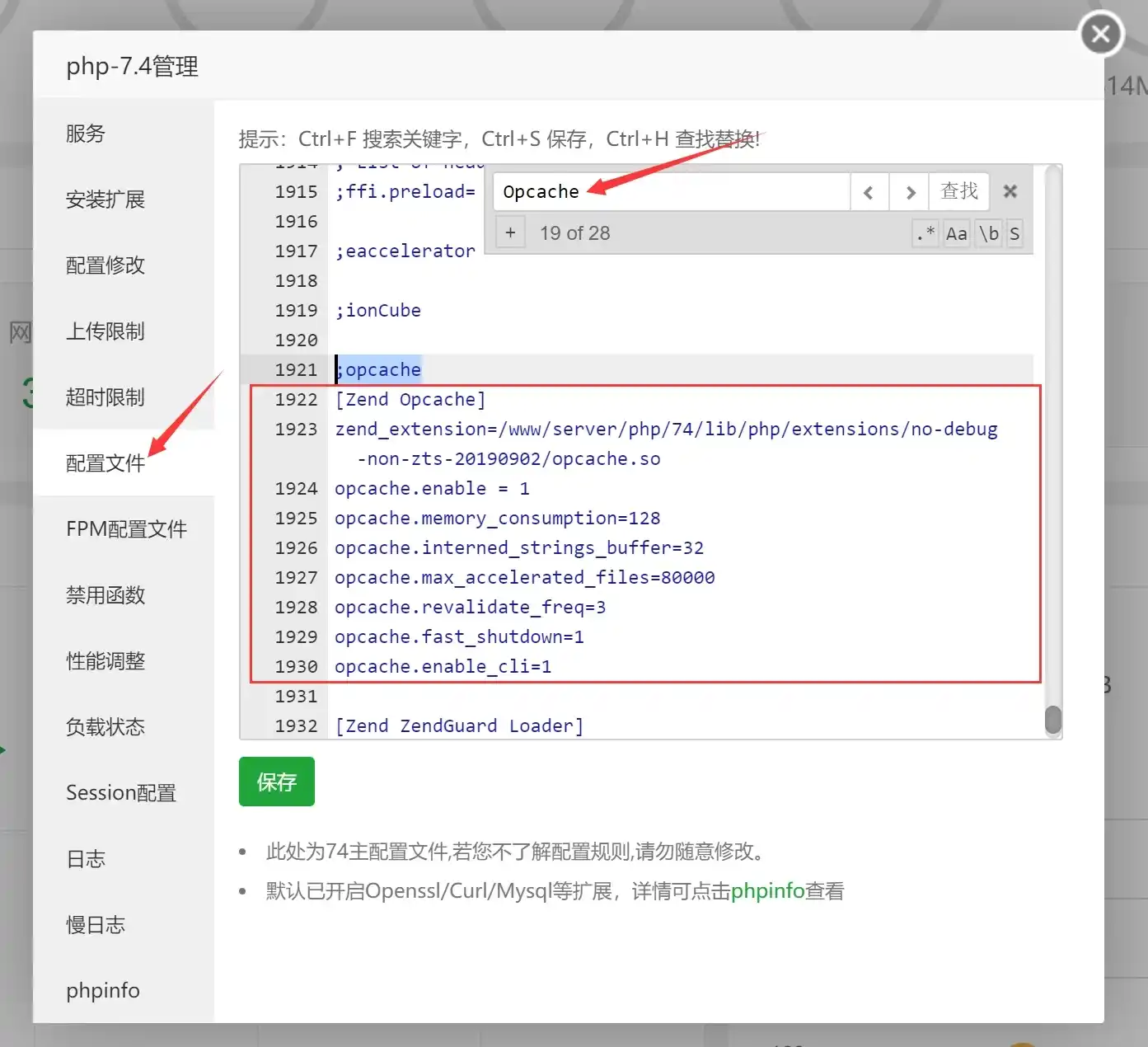
Task: Switch to the Session配置 tab
Action: [120, 792]
